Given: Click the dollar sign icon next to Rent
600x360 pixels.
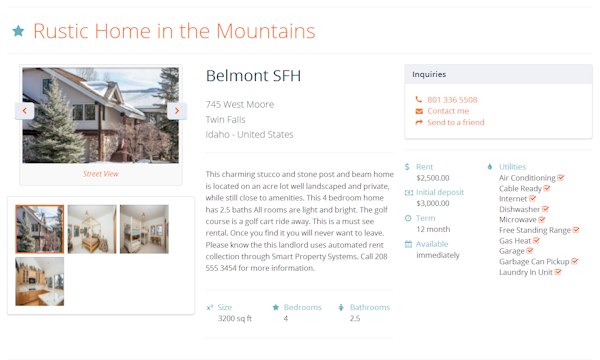Looking at the screenshot, I should [x=407, y=167].
